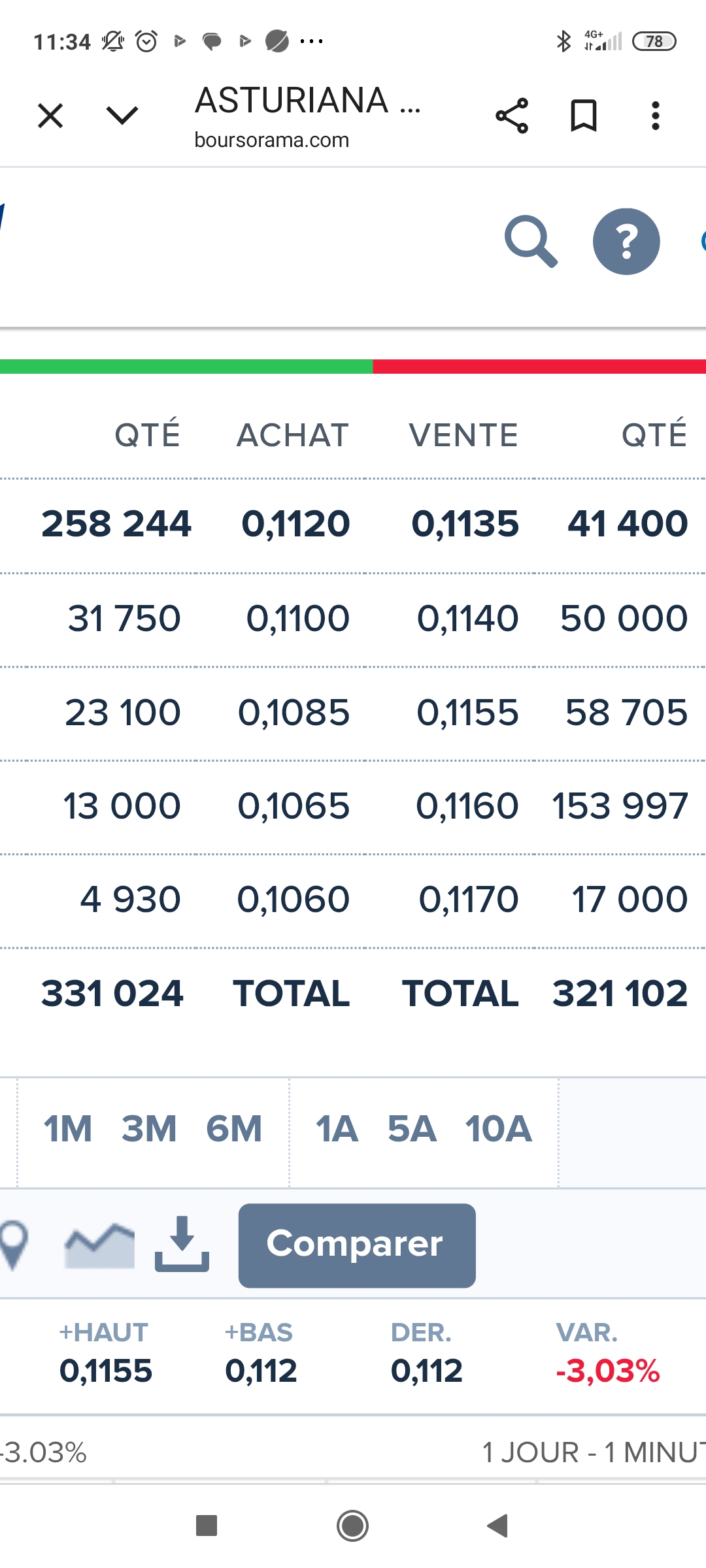Open the magnifying glass search
The height and width of the screenshot is (1568, 706).
coord(530,241)
